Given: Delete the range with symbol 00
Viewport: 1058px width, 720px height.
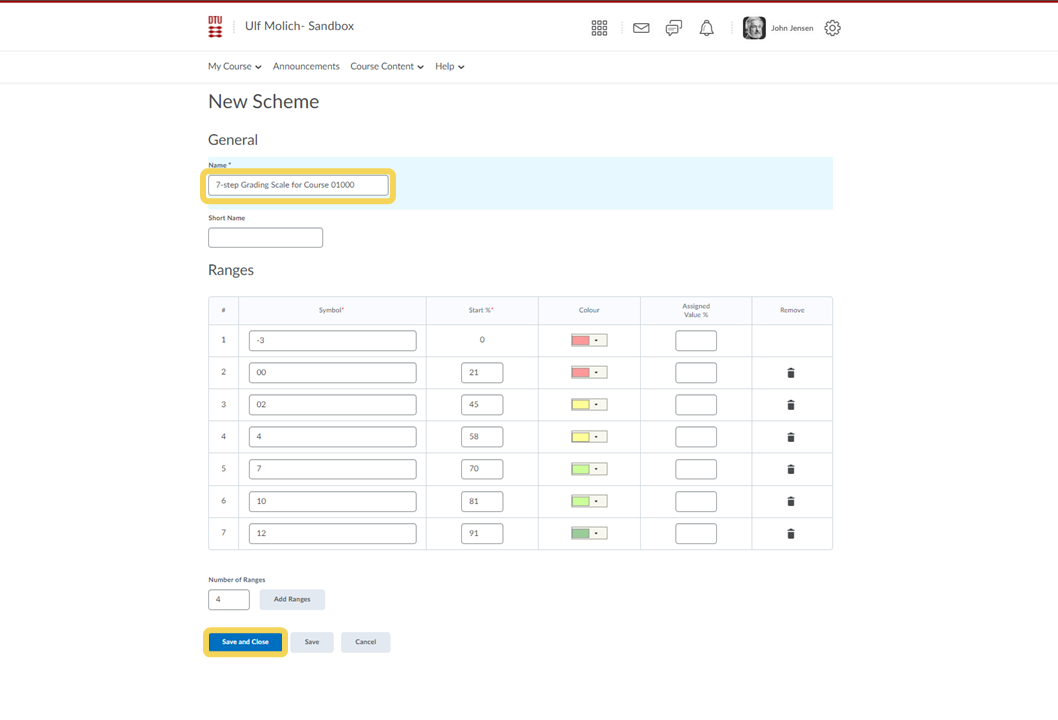Looking at the screenshot, I should click(791, 373).
